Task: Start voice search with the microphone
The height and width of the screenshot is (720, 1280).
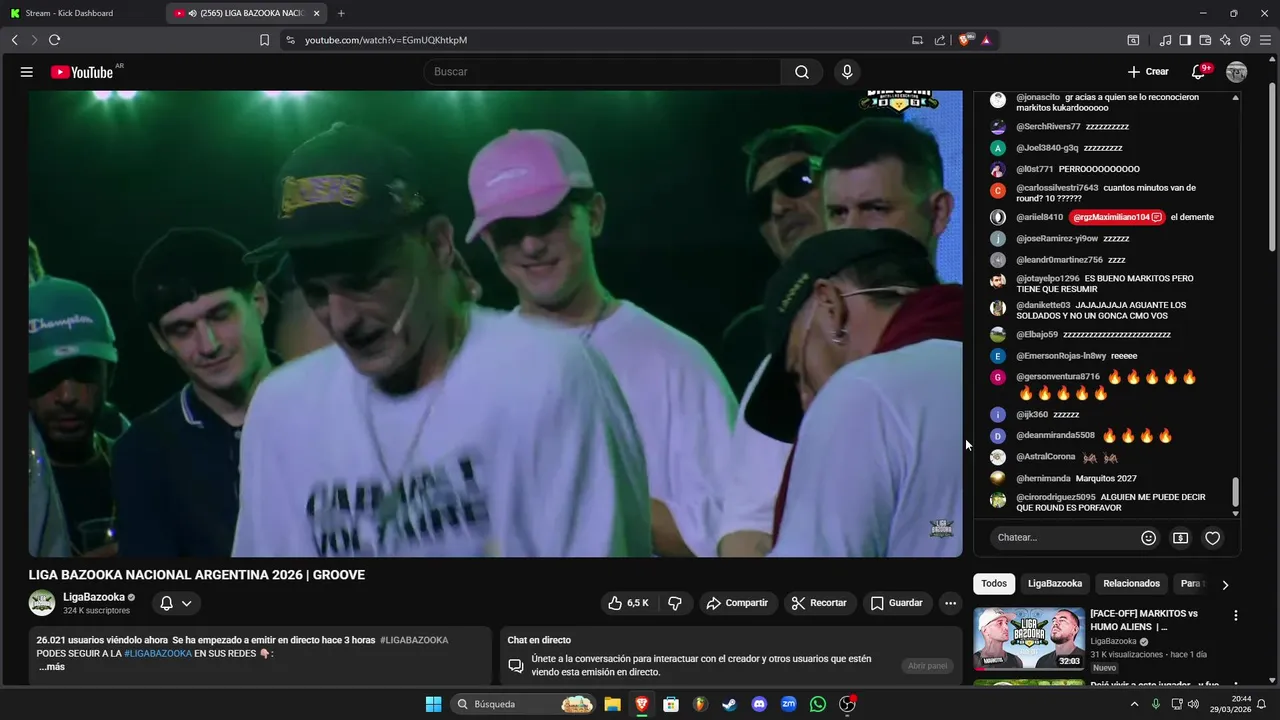Action: pos(847,72)
